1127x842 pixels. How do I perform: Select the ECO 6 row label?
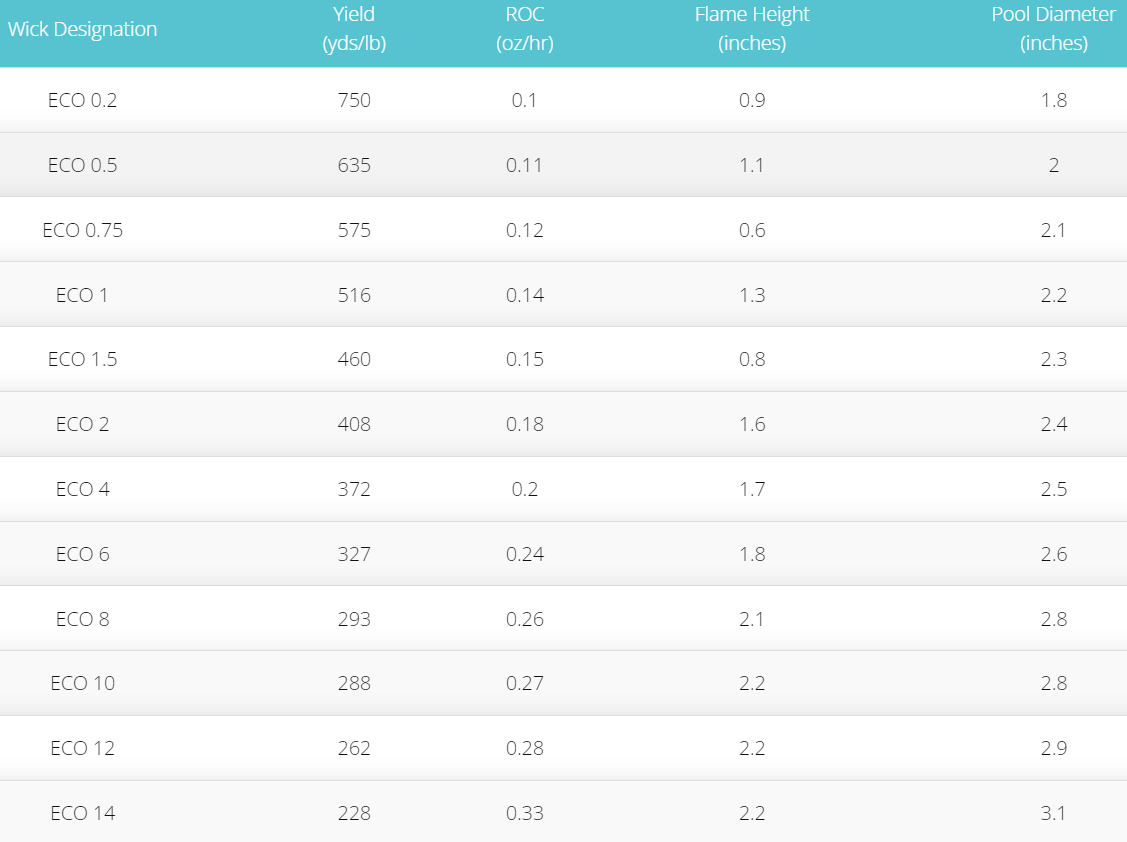tap(83, 554)
